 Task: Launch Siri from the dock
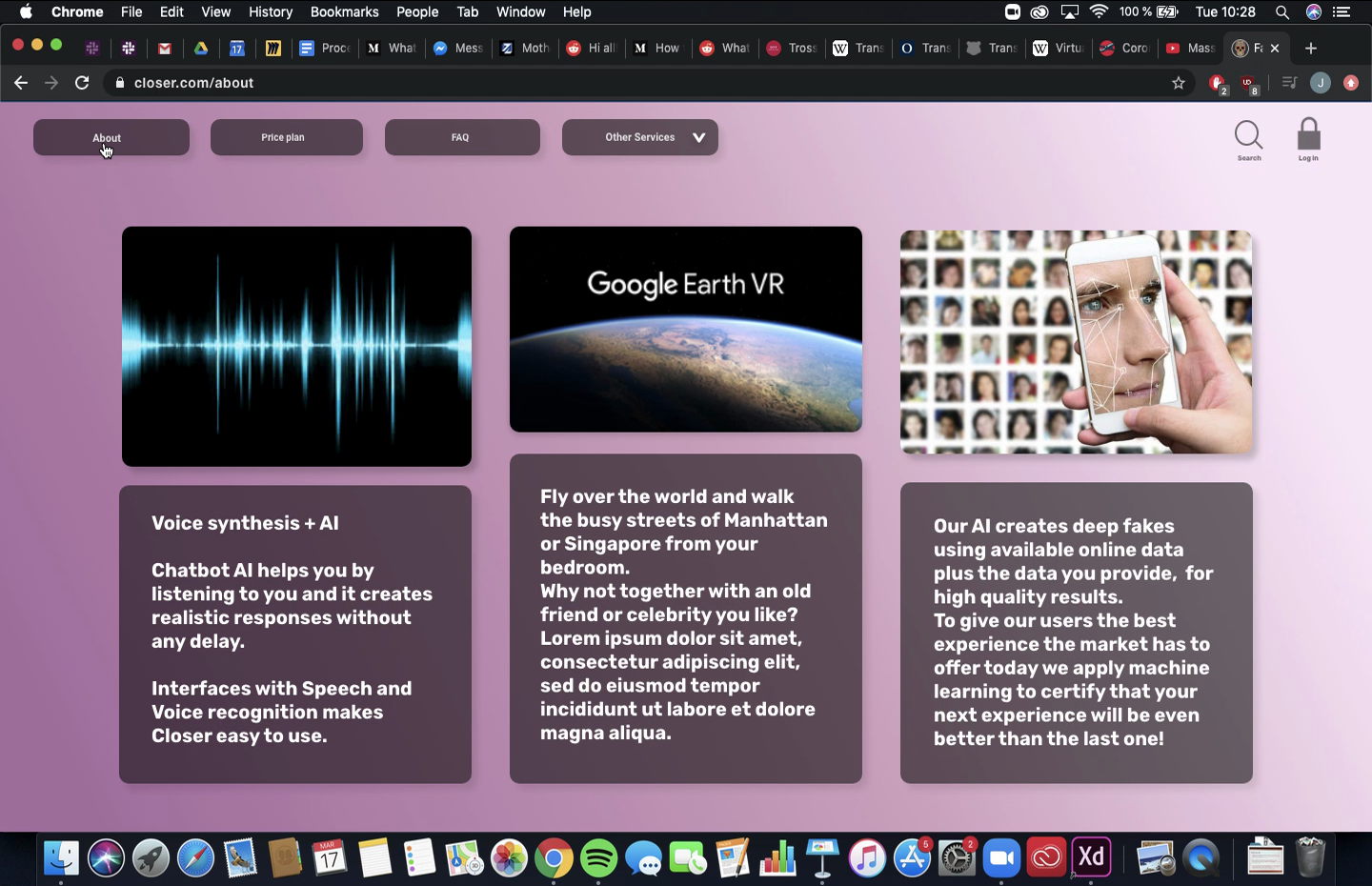(106, 858)
